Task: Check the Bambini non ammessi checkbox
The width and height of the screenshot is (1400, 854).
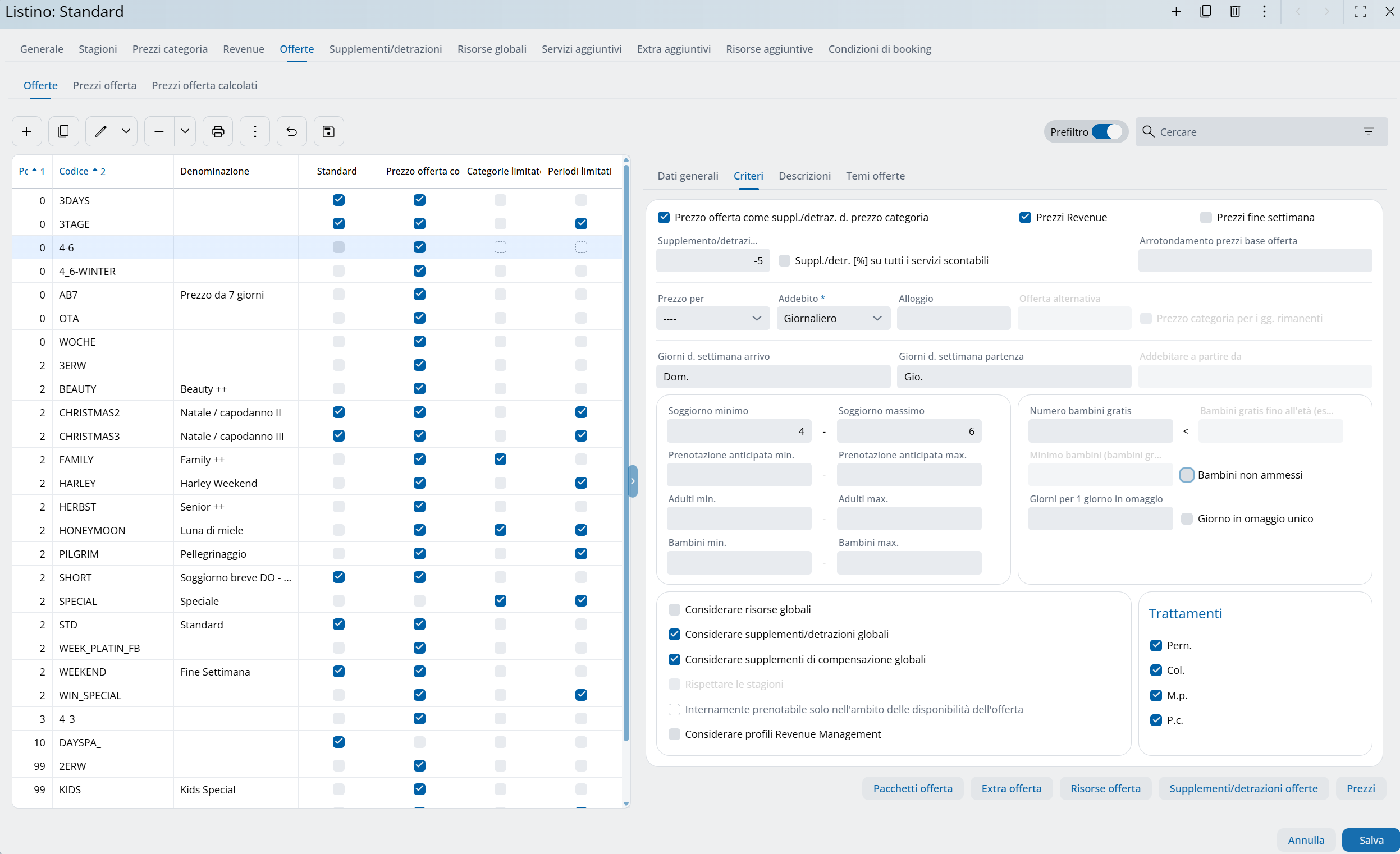Action: [x=1186, y=475]
